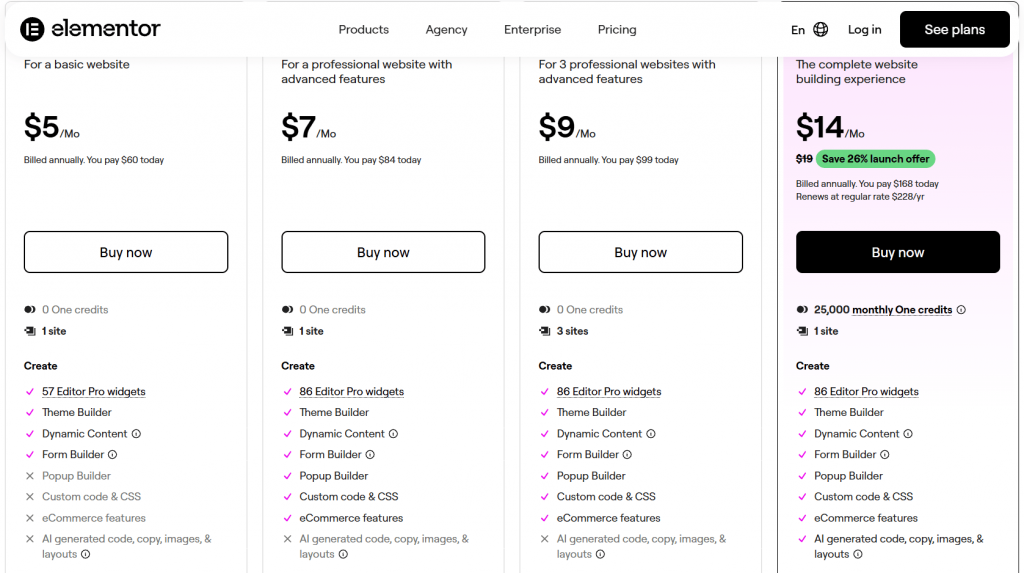Open the Enterprise navigation item
This screenshot has width=1024, height=573.
(x=532, y=29)
